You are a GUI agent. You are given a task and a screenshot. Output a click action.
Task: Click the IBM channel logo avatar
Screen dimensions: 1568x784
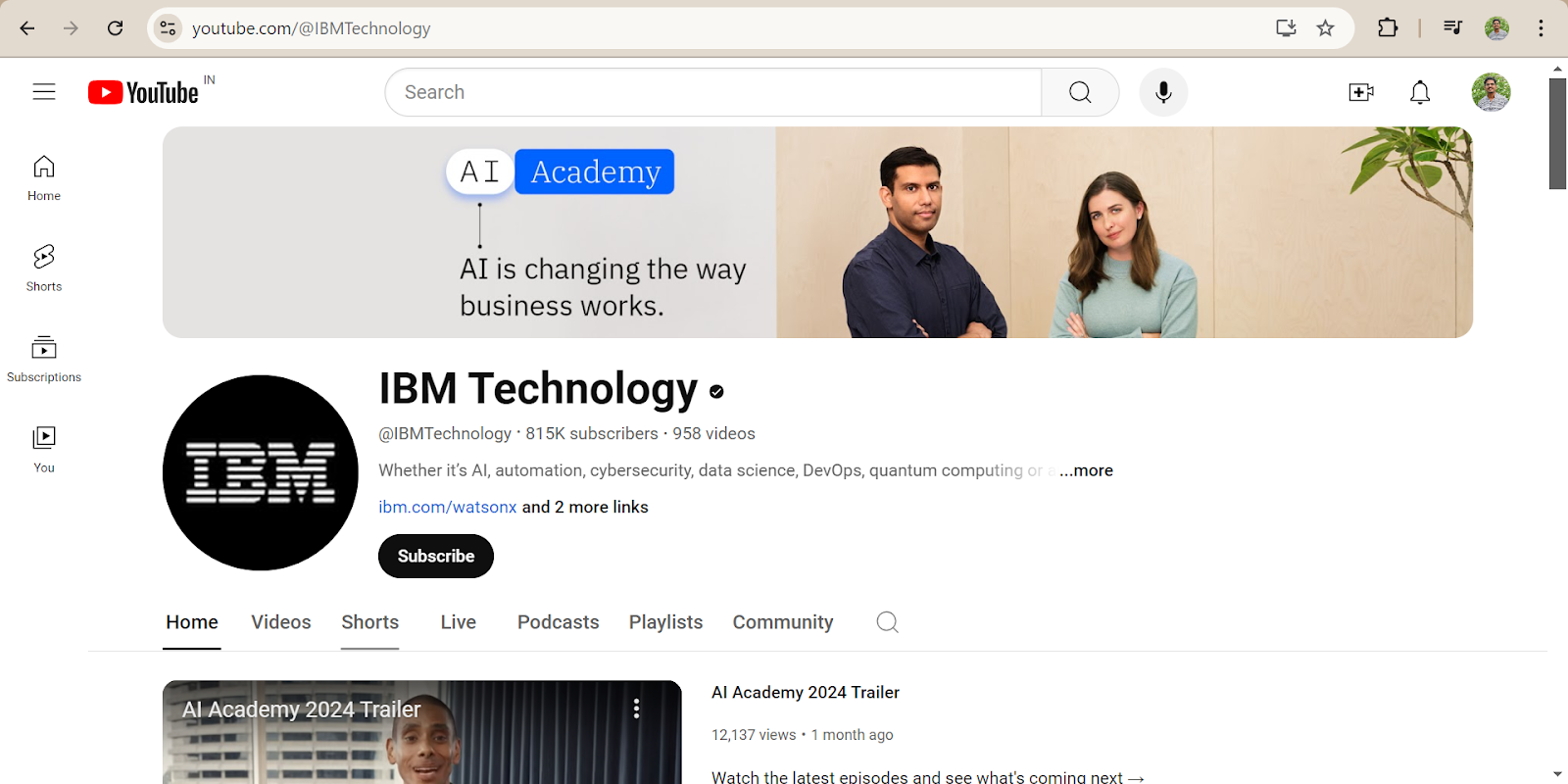point(261,472)
